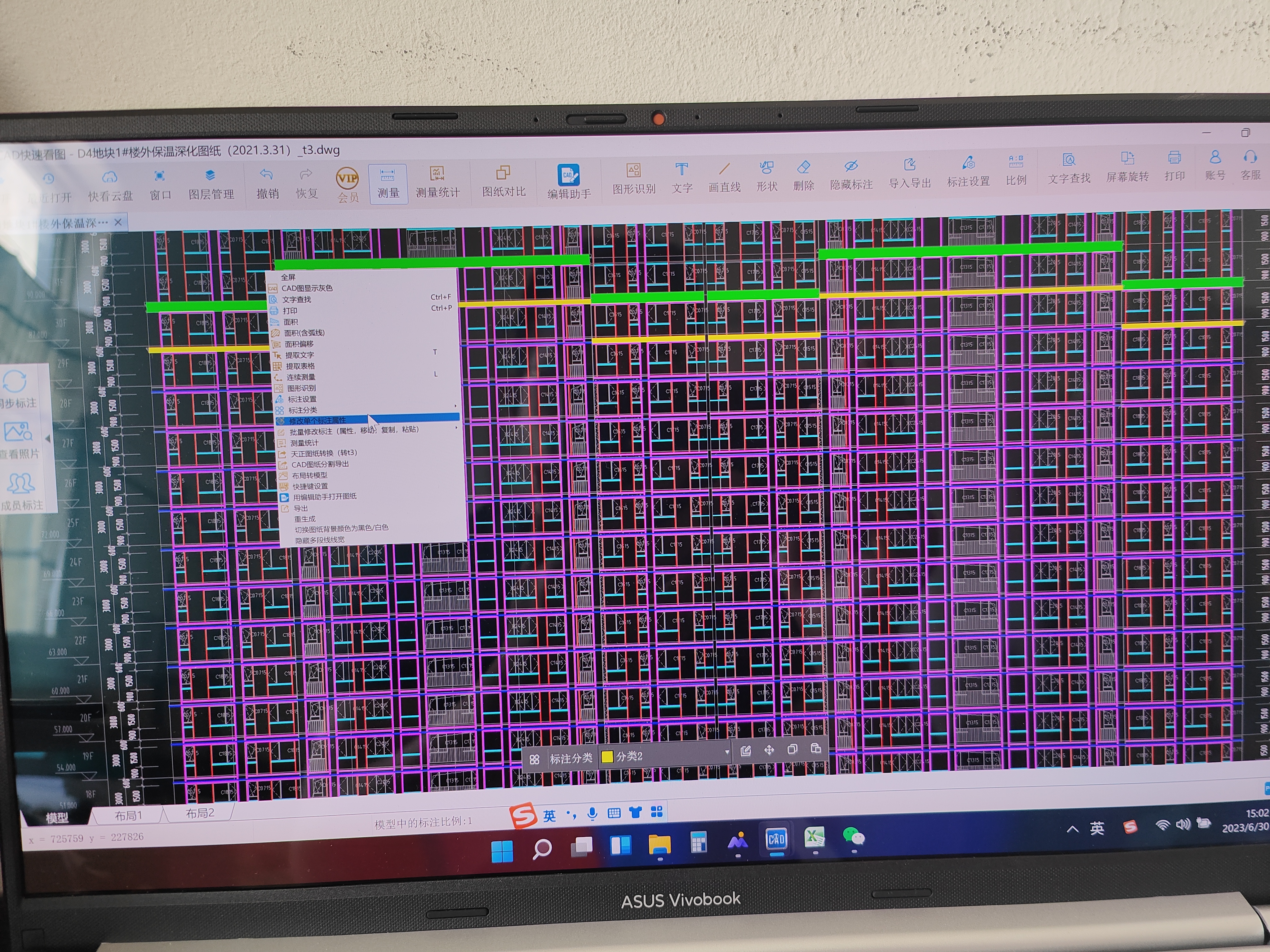Switch to the 布局1 layout tab

[128, 815]
